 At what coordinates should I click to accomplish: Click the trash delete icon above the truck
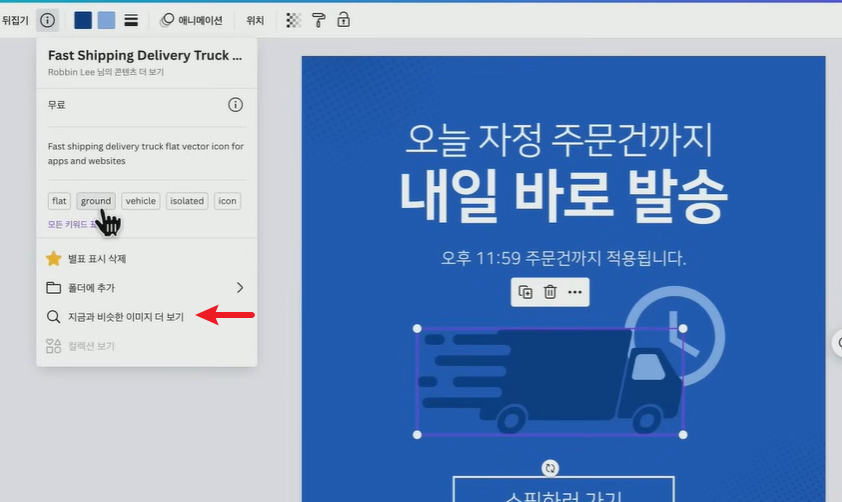click(x=550, y=292)
